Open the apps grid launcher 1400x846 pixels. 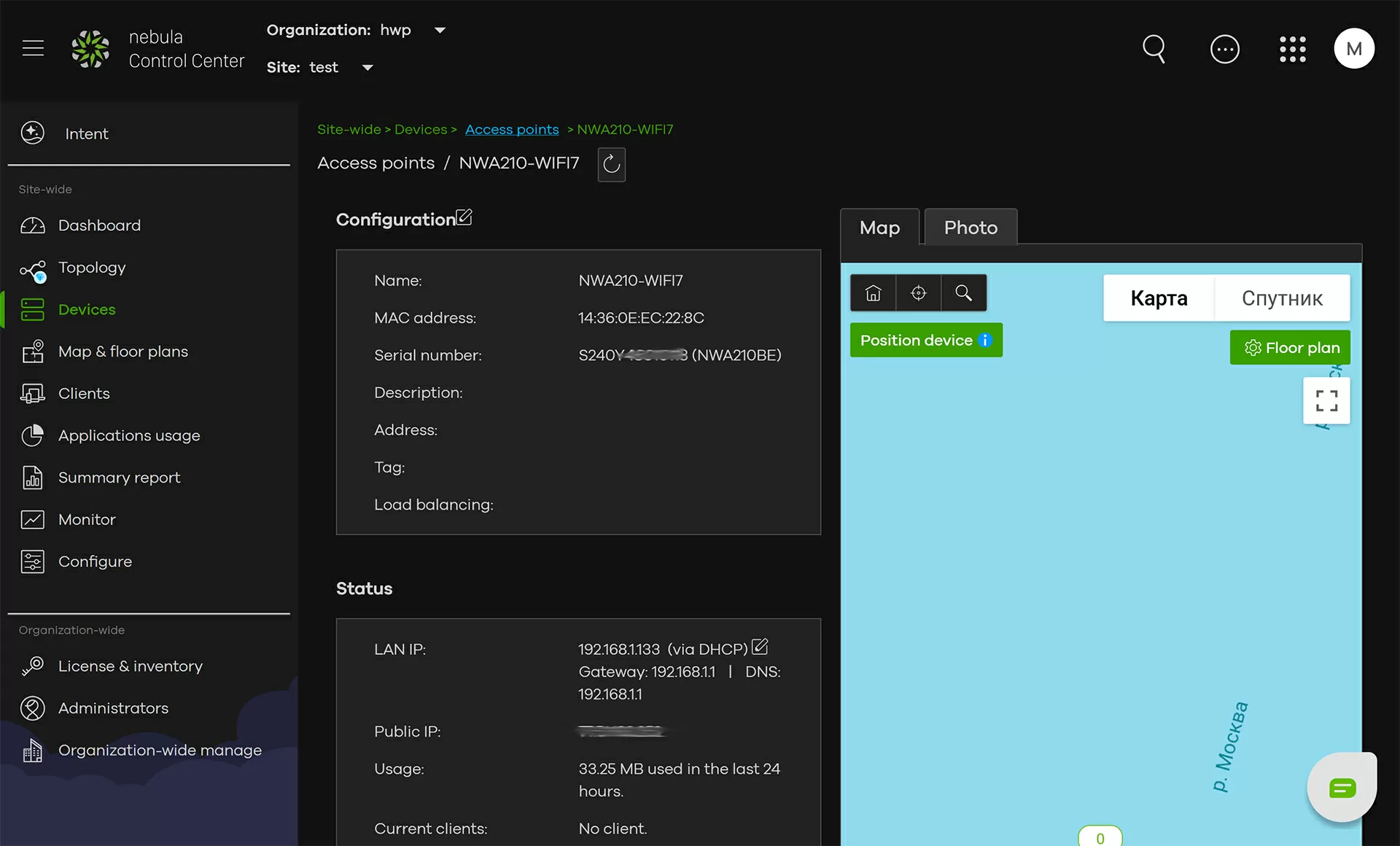(x=1293, y=49)
